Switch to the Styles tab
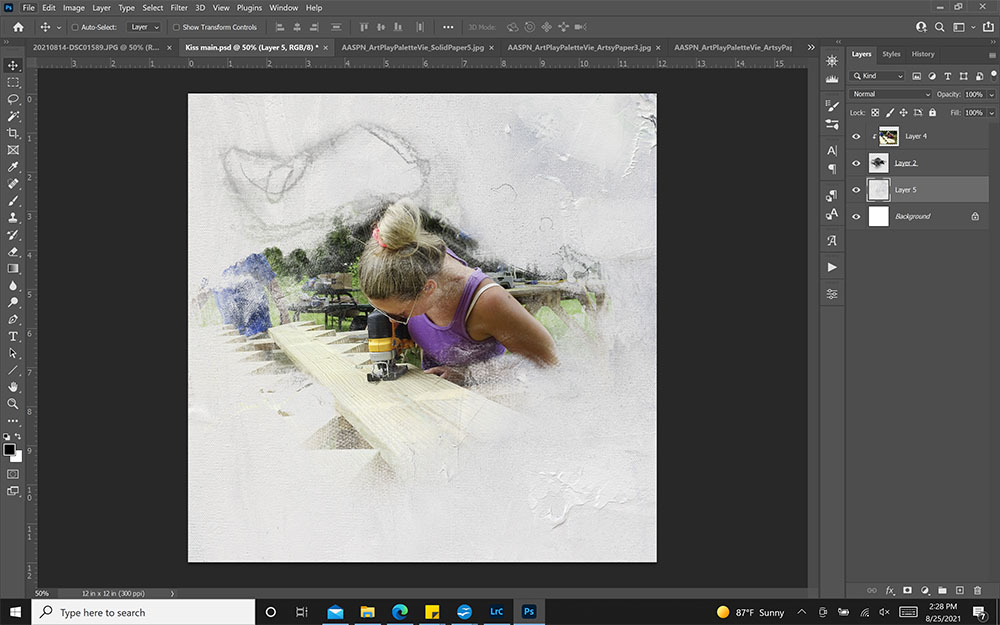This screenshot has height=625, width=1000. pos(891,54)
